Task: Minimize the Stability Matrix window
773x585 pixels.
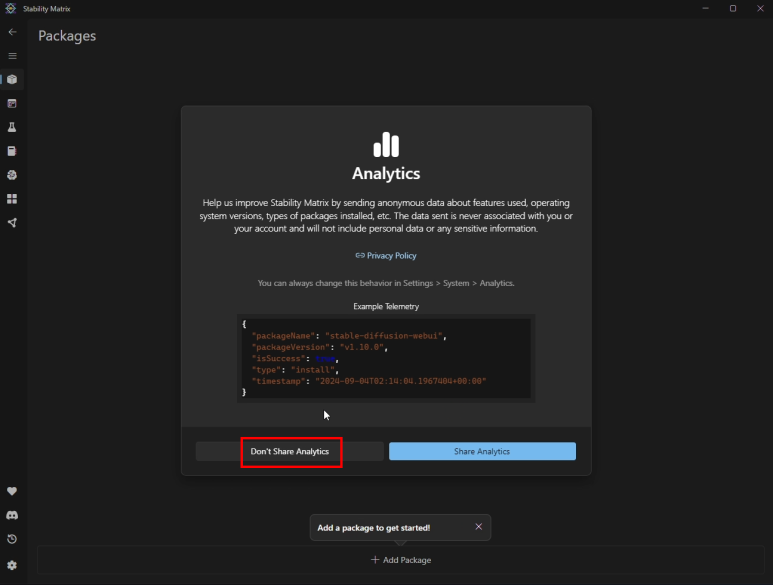Action: click(705, 8)
